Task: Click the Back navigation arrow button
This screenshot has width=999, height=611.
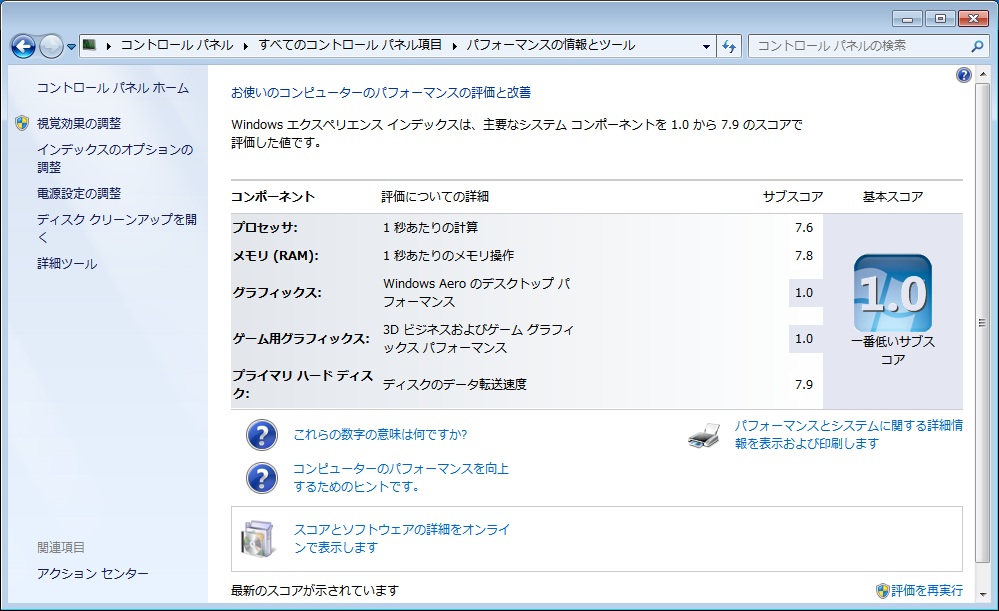Action: click(x=24, y=46)
